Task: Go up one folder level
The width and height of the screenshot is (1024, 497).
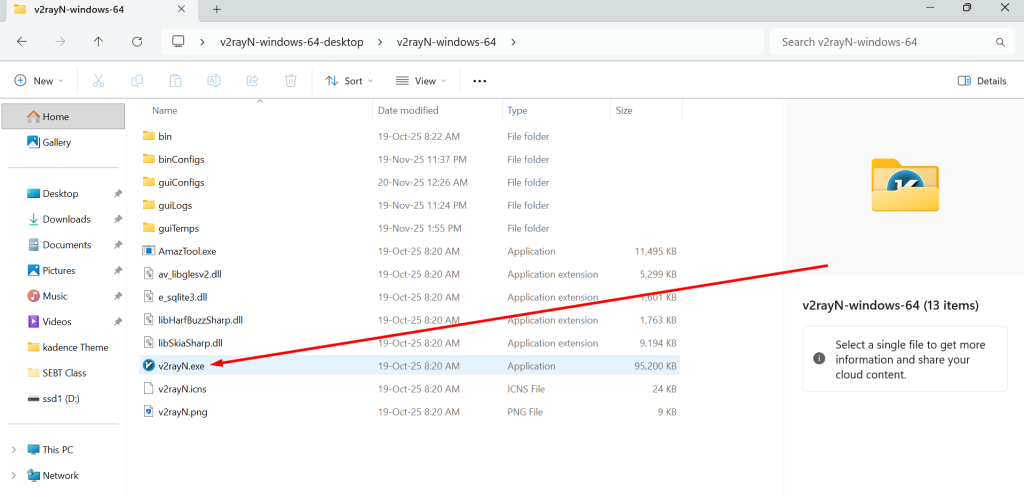Action: click(x=98, y=42)
